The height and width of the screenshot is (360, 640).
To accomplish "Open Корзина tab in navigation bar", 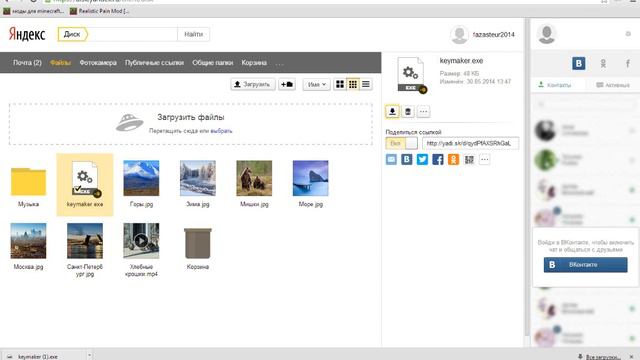I will [254, 63].
